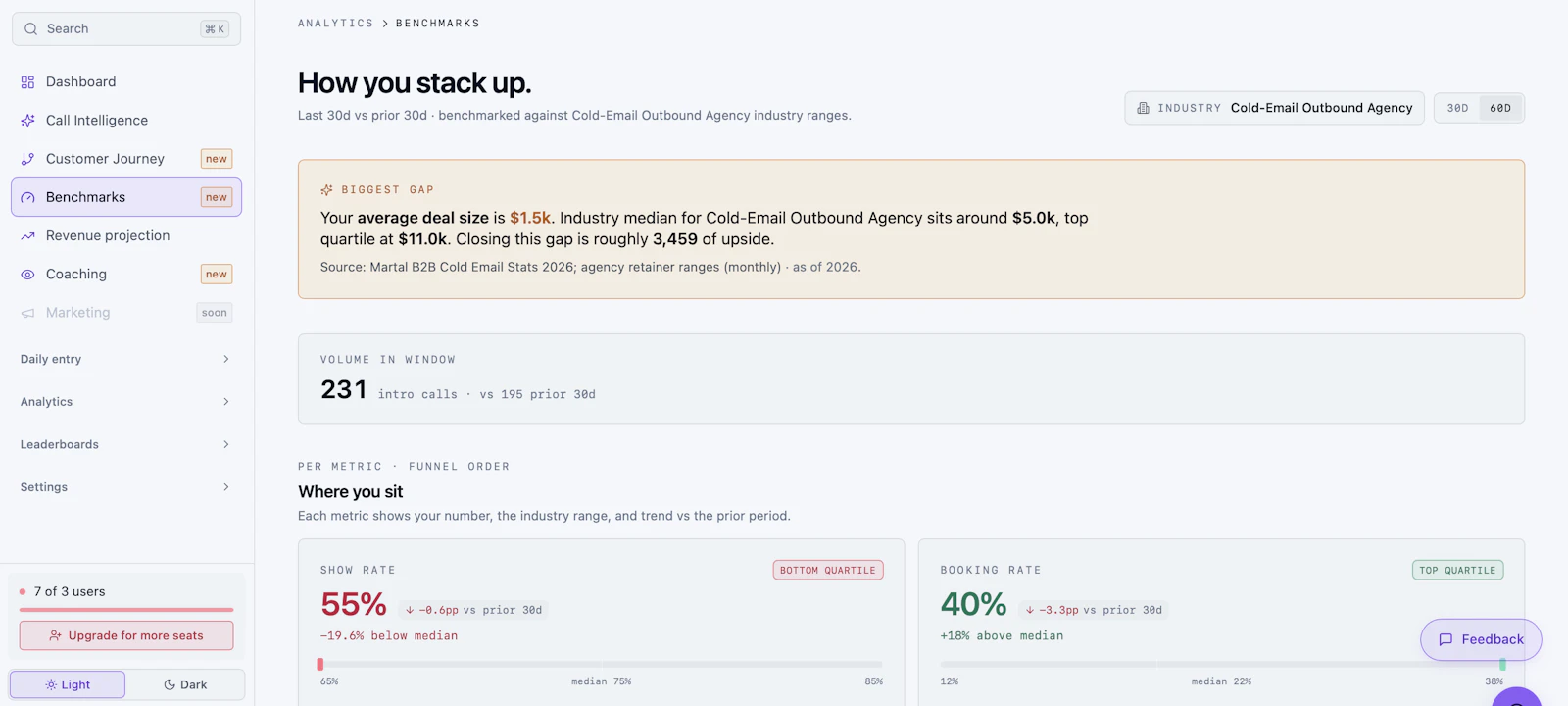
Task: Click the 40% booking rate value
Action: [974, 604]
